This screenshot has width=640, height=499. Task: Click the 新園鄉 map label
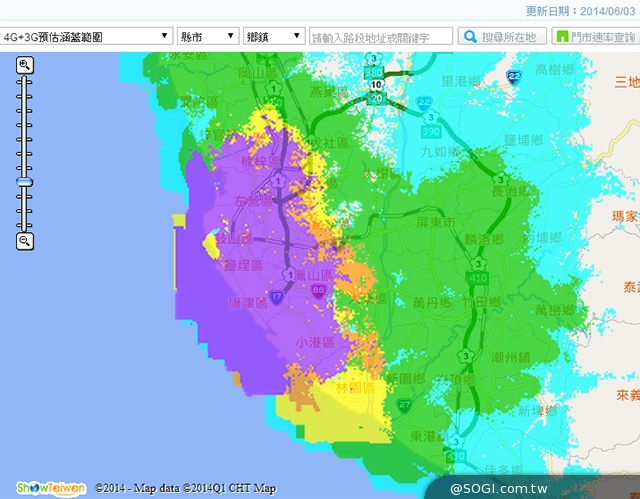tap(405, 379)
